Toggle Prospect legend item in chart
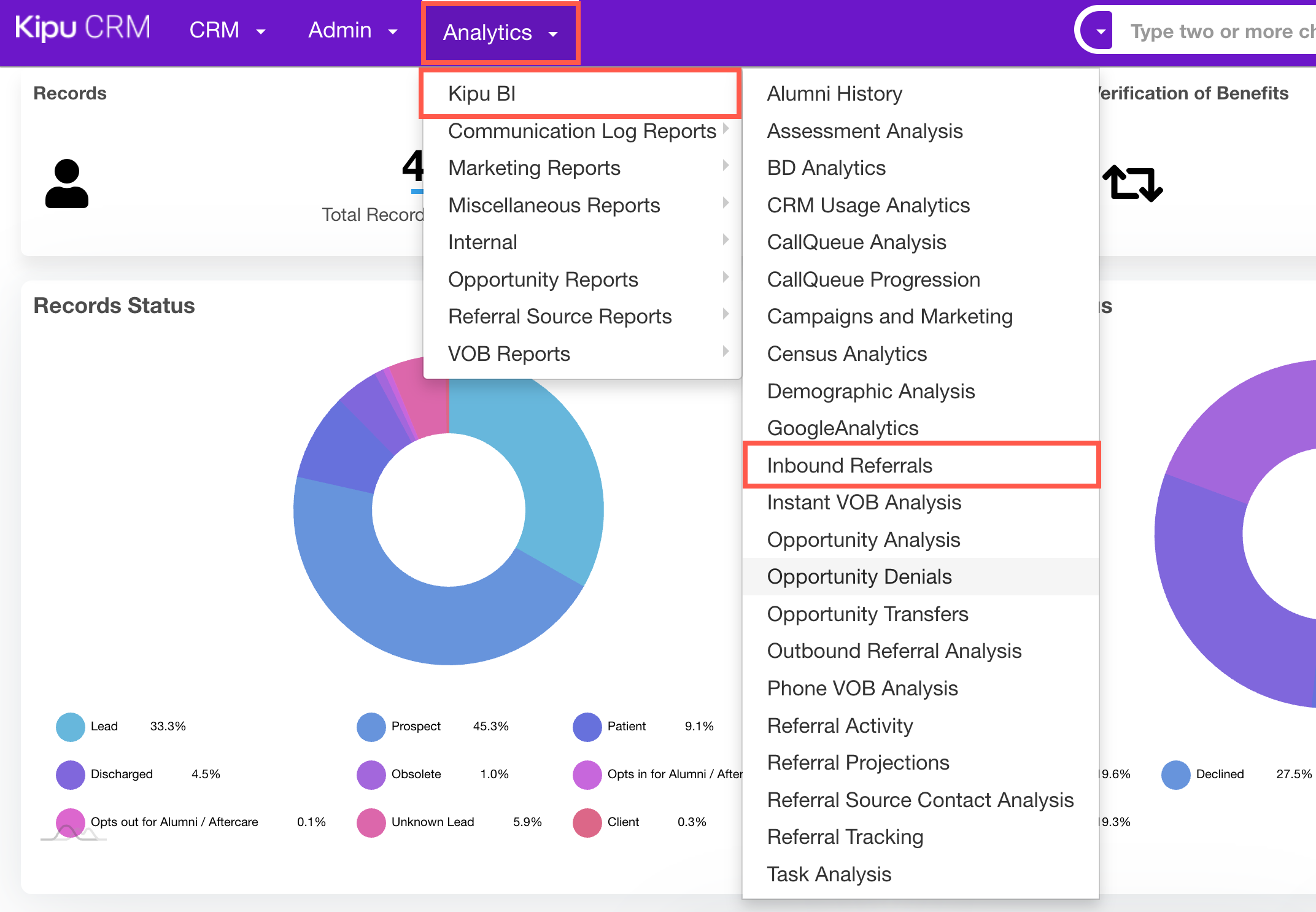Viewport: 1316px width, 912px height. tap(416, 727)
